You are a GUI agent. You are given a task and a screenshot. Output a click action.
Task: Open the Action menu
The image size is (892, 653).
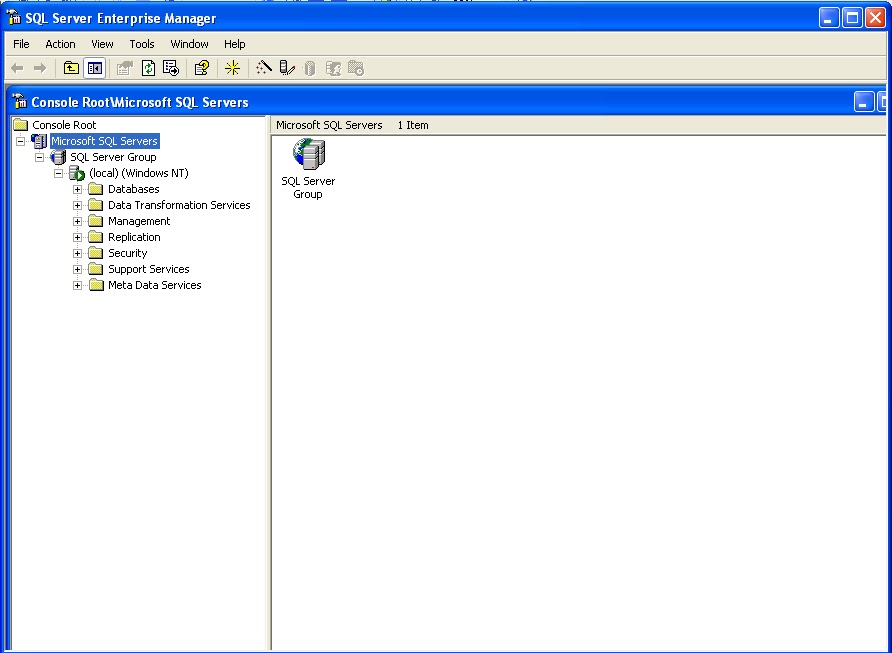(x=60, y=44)
